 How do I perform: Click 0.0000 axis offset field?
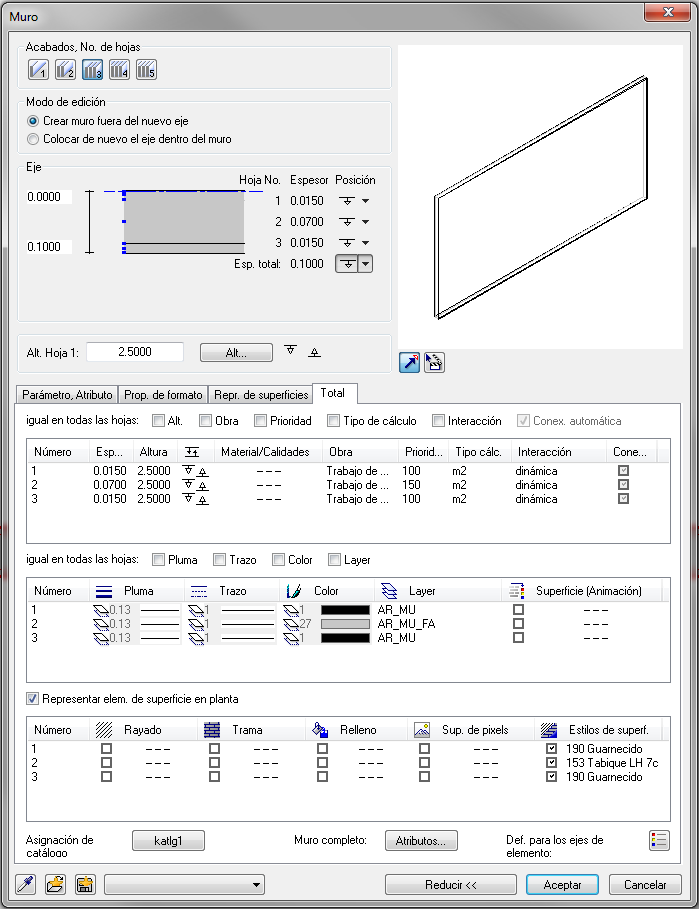pos(48,197)
